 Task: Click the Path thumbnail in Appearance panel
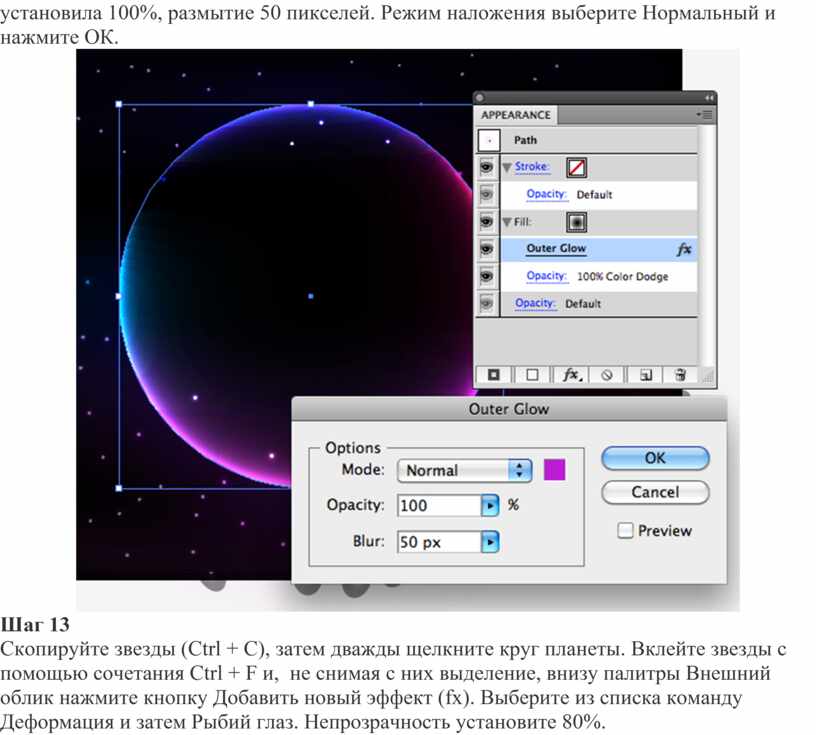click(489, 140)
